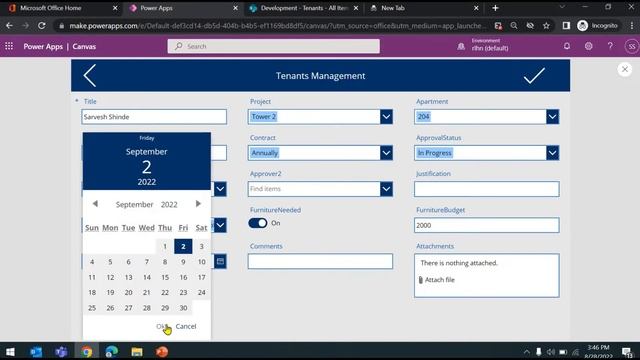Pick day 21 in the calendar
The image size is (640, 360).
[x=147, y=292]
